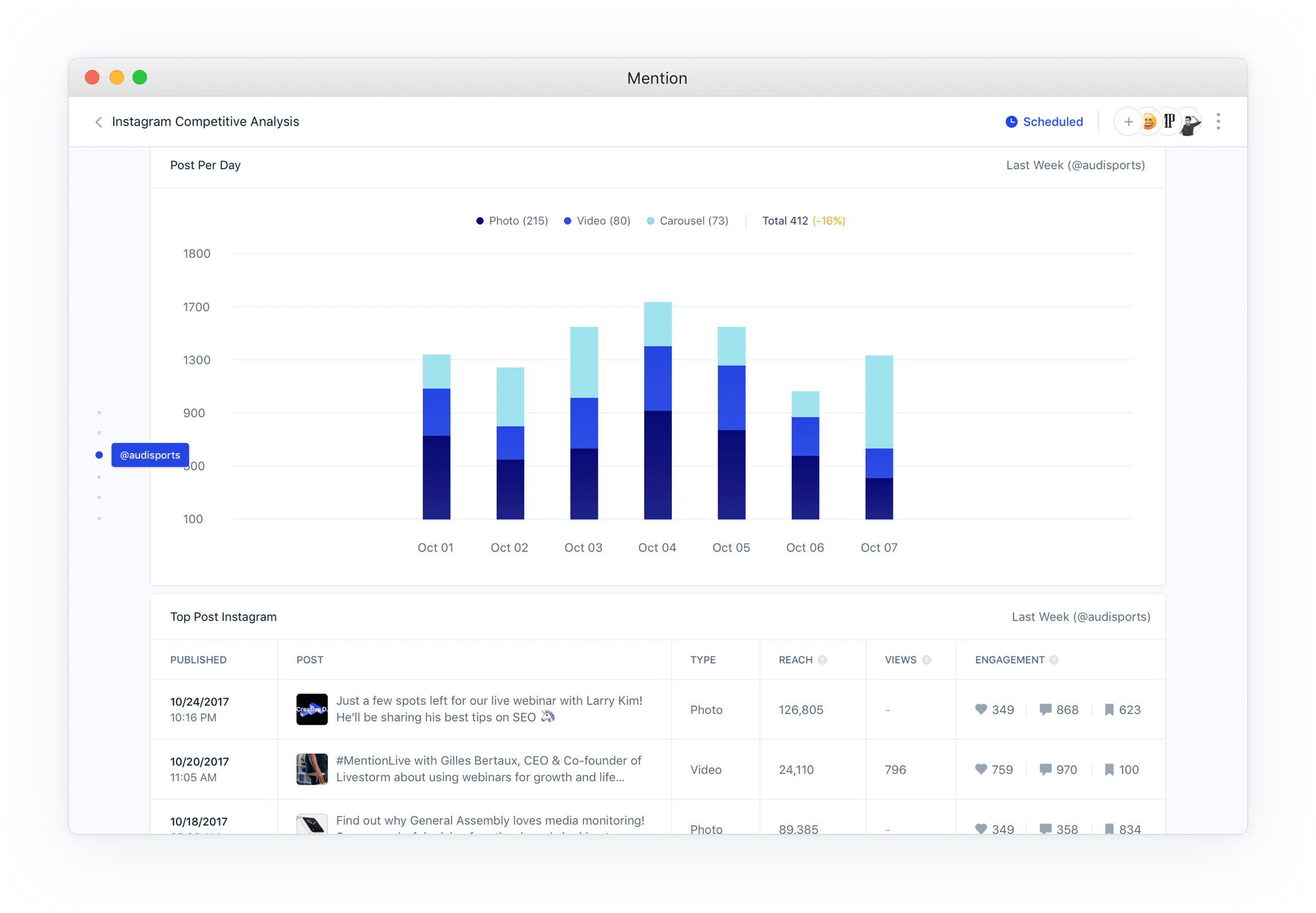Screen dimensions: 1316x913
Task: Click the Oct 01 bar in chart
Action: tap(436, 437)
